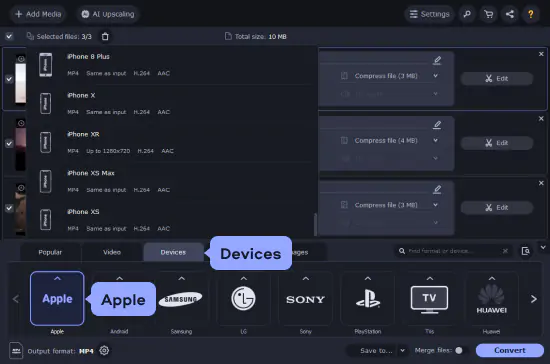Expand the Compress file (4 MB) dropdown

435,140
